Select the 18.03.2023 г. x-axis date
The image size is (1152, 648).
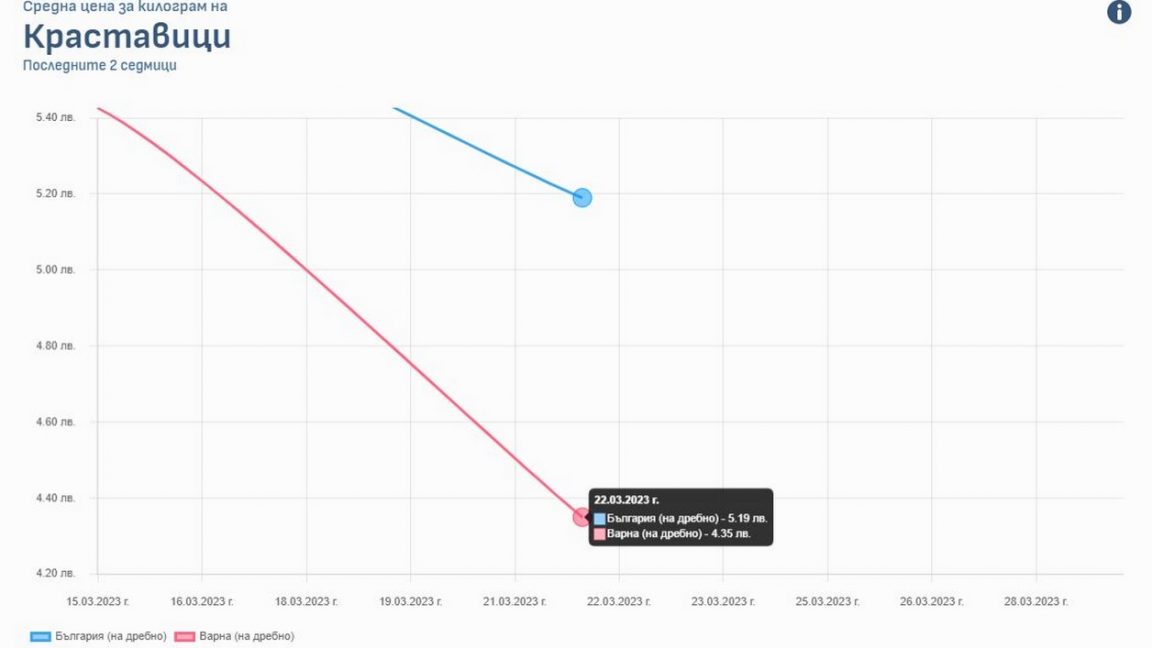tap(306, 602)
